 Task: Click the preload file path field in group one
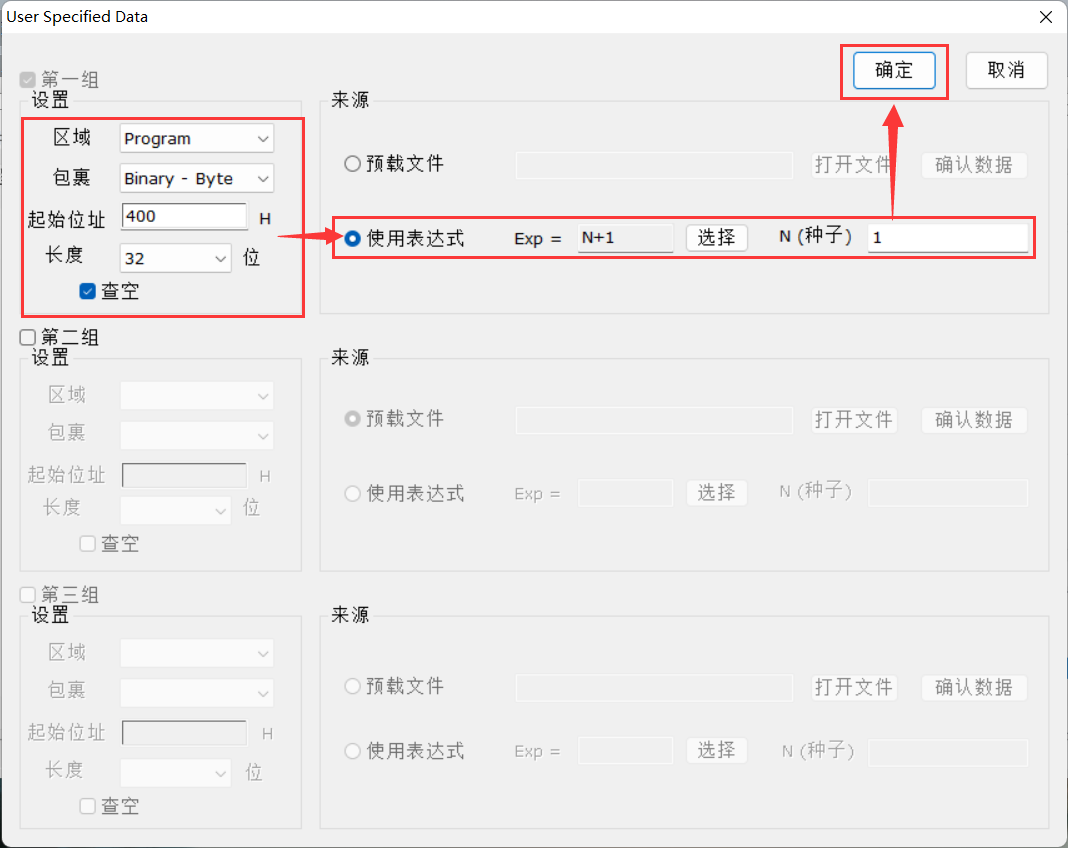click(x=654, y=165)
